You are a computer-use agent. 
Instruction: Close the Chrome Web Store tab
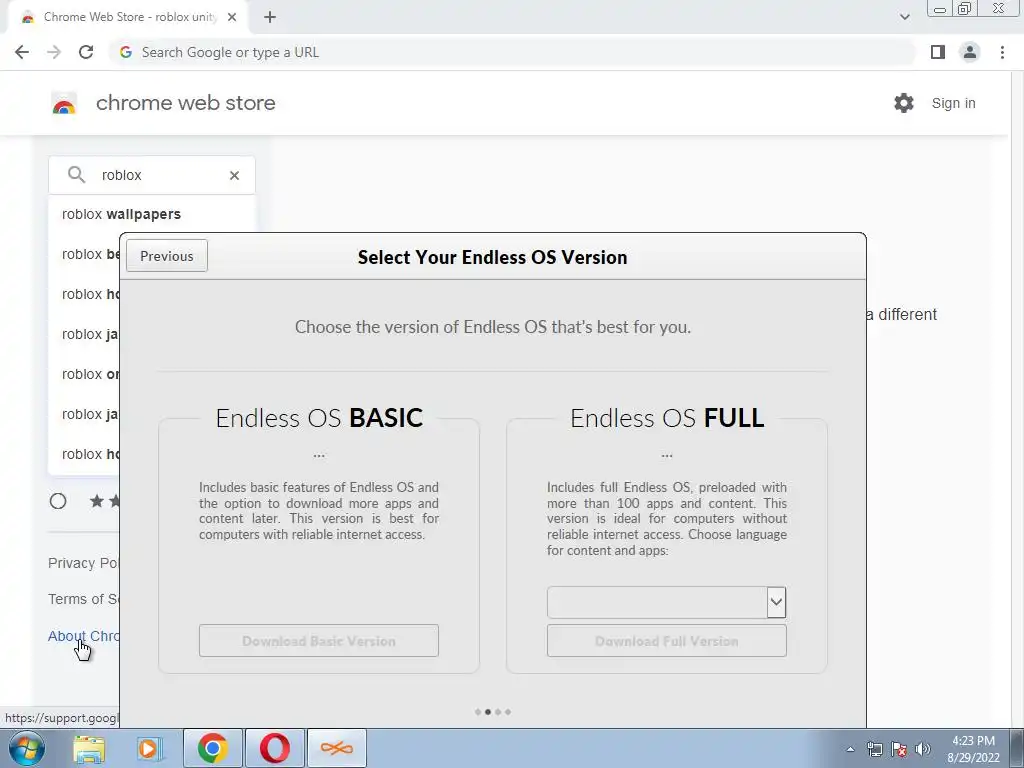(x=232, y=17)
